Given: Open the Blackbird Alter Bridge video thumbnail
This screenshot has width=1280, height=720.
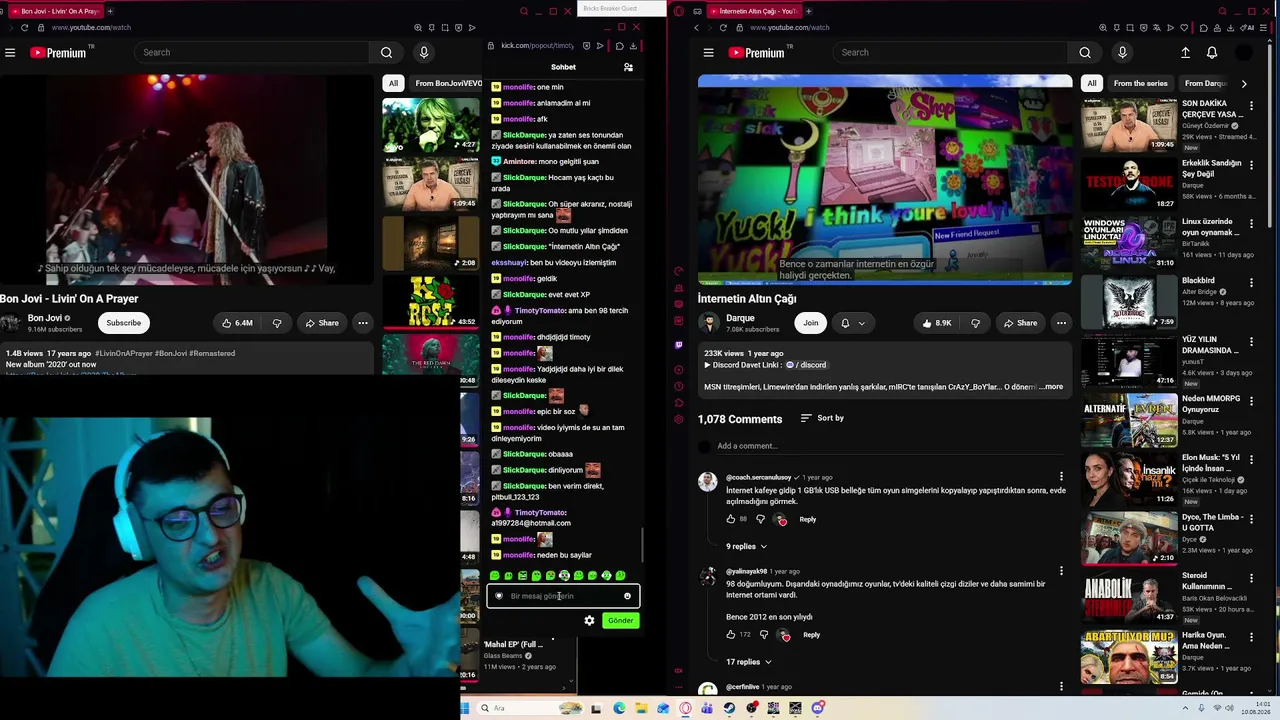Looking at the screenshot, I should (x=1129, y=302).
